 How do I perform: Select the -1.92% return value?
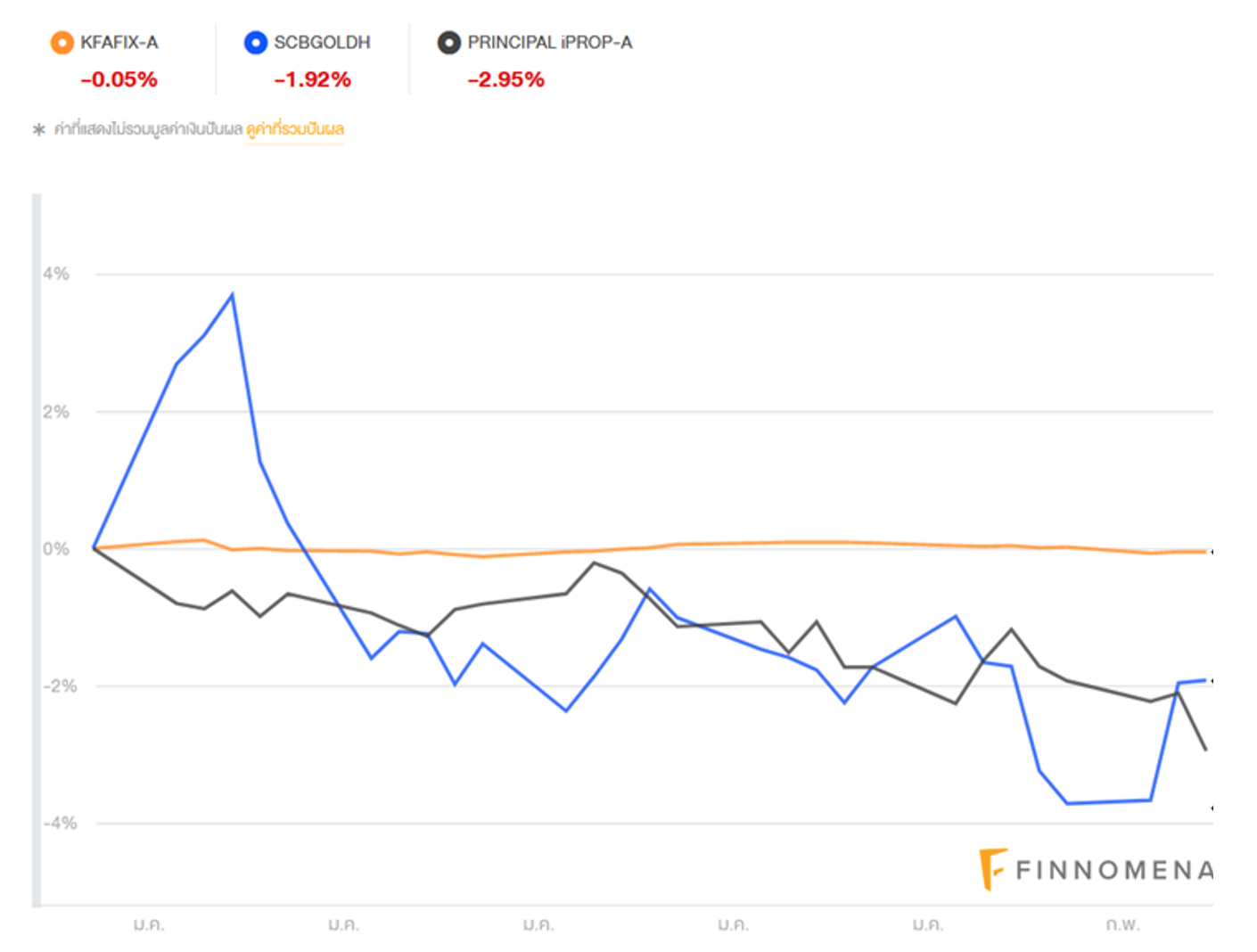(312, 80)
